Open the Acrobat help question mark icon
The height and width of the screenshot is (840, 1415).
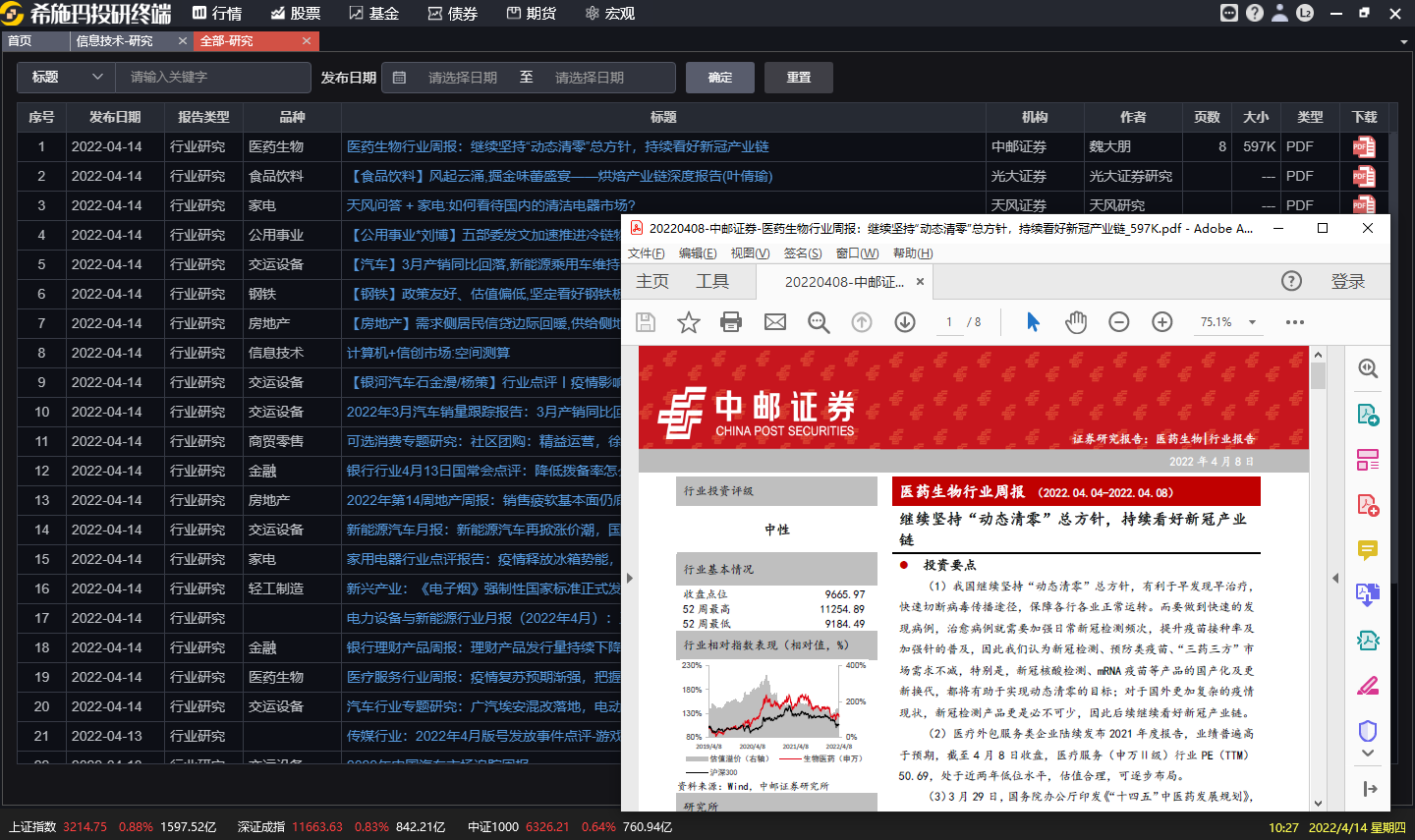pos(1291,281)
